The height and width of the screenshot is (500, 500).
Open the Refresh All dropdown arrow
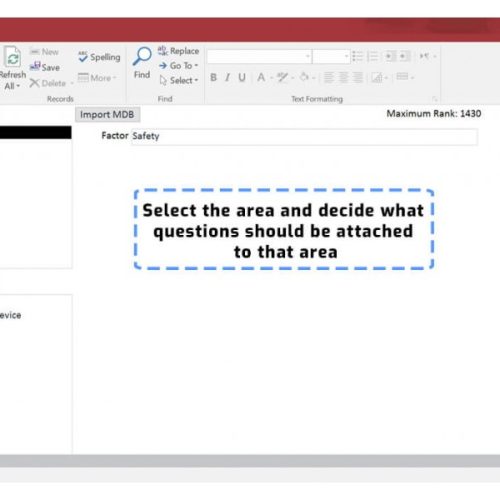click(x=18, y=86)
